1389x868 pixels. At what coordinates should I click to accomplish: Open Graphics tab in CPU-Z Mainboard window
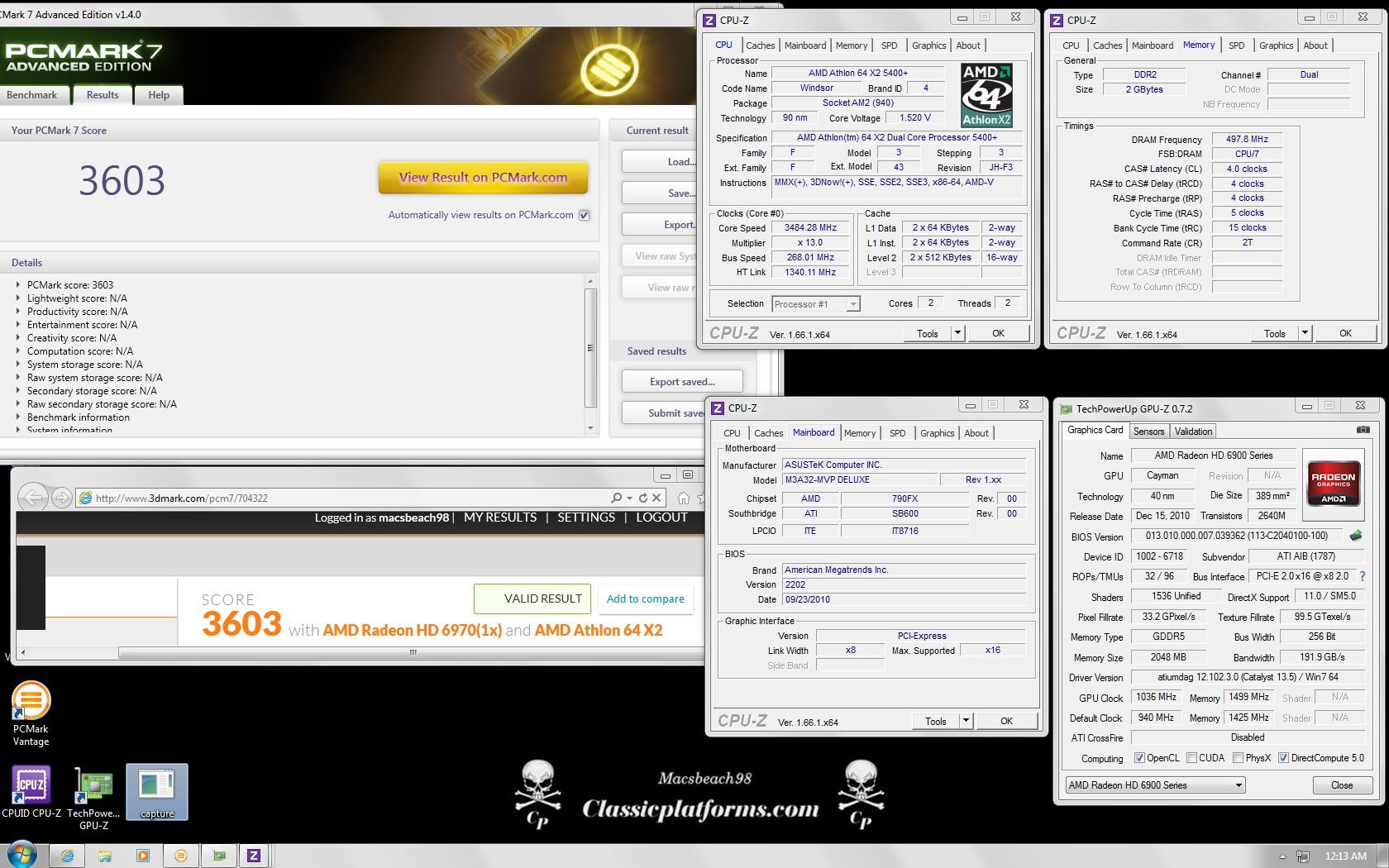tap(937, 433)
